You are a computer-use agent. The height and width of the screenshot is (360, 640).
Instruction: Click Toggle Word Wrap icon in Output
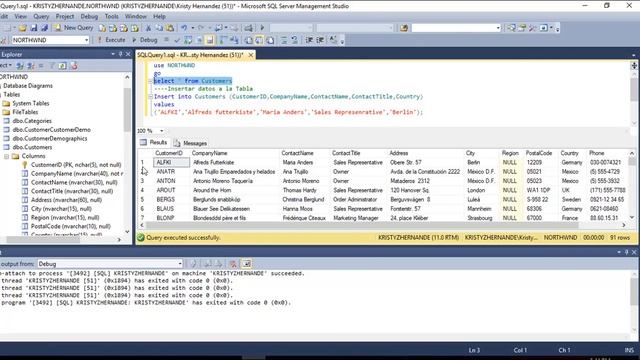tap(247, 264)
